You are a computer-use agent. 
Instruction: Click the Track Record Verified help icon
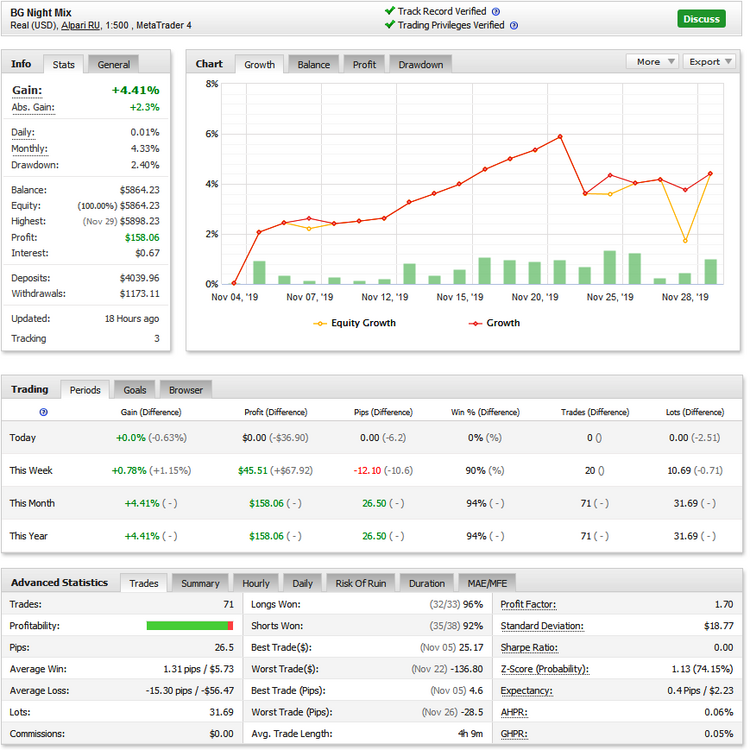[x=496, y=12]
